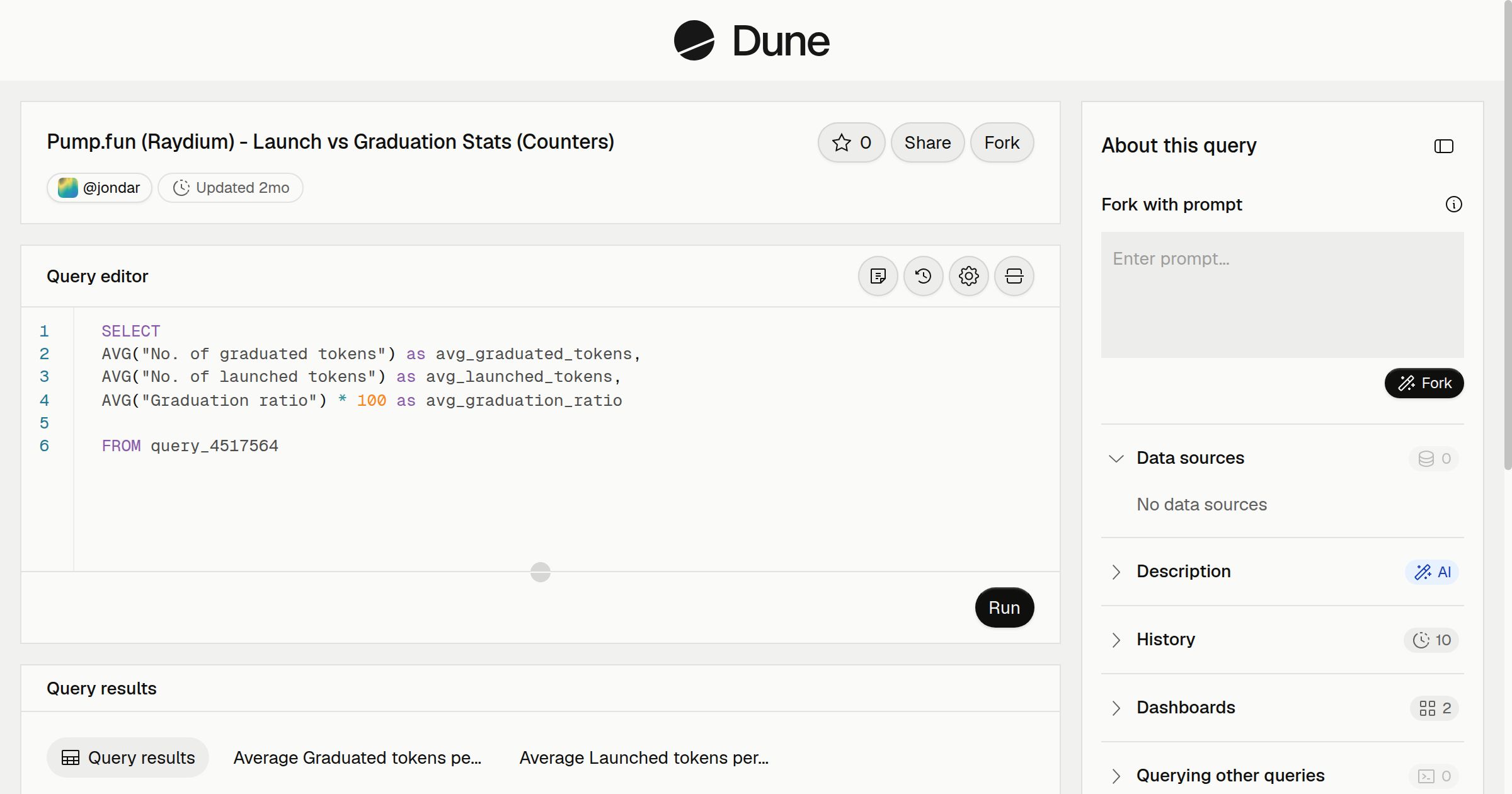Click the query title Pump.fun (Raydium)
Image resolution: width=1512 pixels, height=794 pixels.
330,142
